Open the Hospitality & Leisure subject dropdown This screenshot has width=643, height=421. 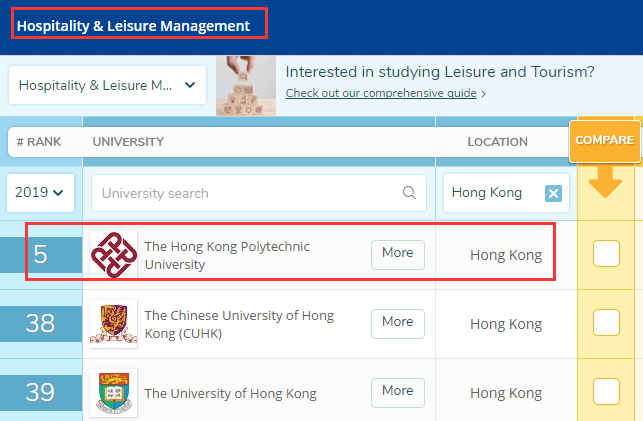[x=107, y=85]
